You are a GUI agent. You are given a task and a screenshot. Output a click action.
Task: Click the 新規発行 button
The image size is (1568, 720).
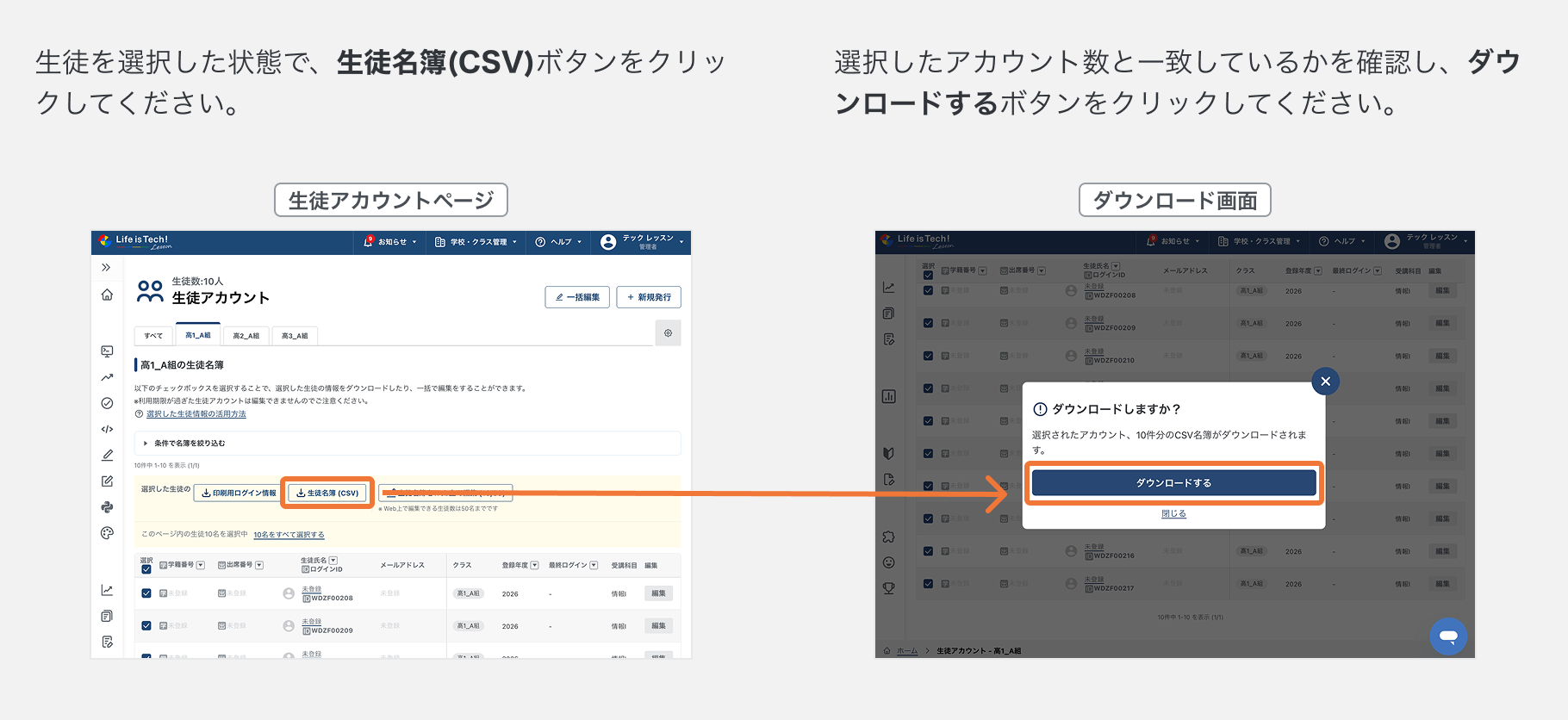pyautogui.click(x=650, y=297)
